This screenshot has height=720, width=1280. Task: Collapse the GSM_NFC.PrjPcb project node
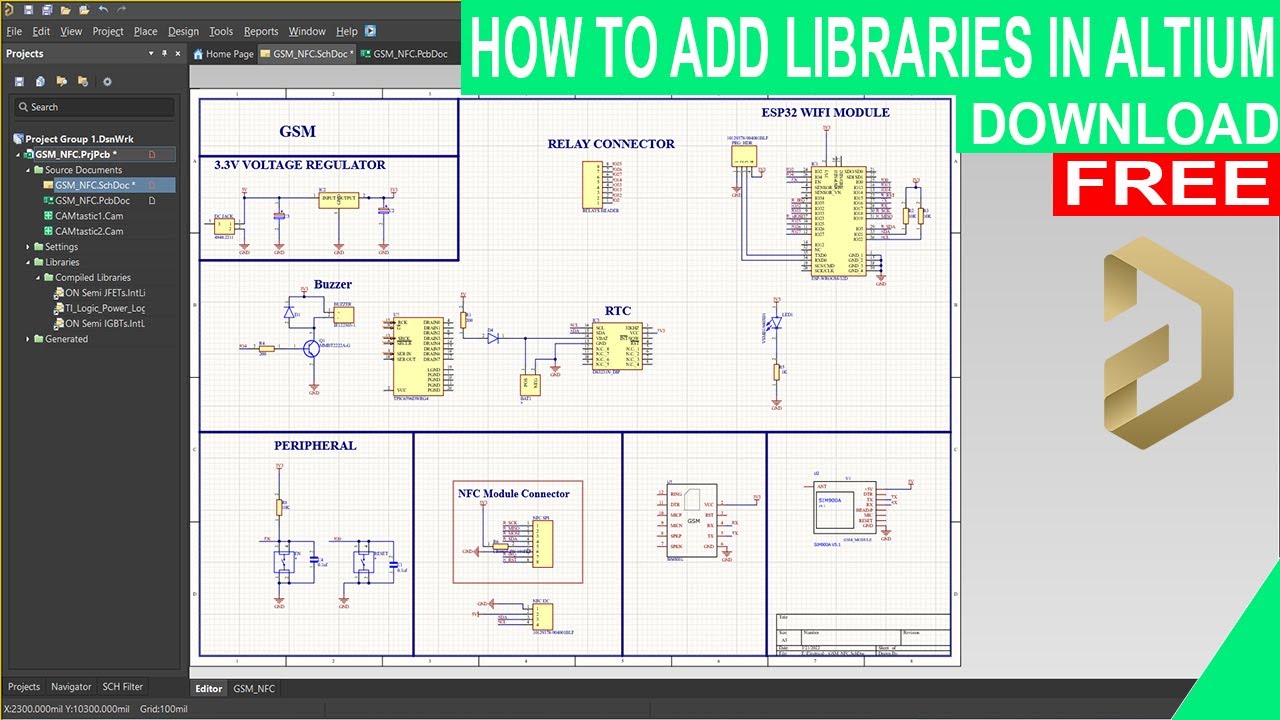tap(17, 155)
